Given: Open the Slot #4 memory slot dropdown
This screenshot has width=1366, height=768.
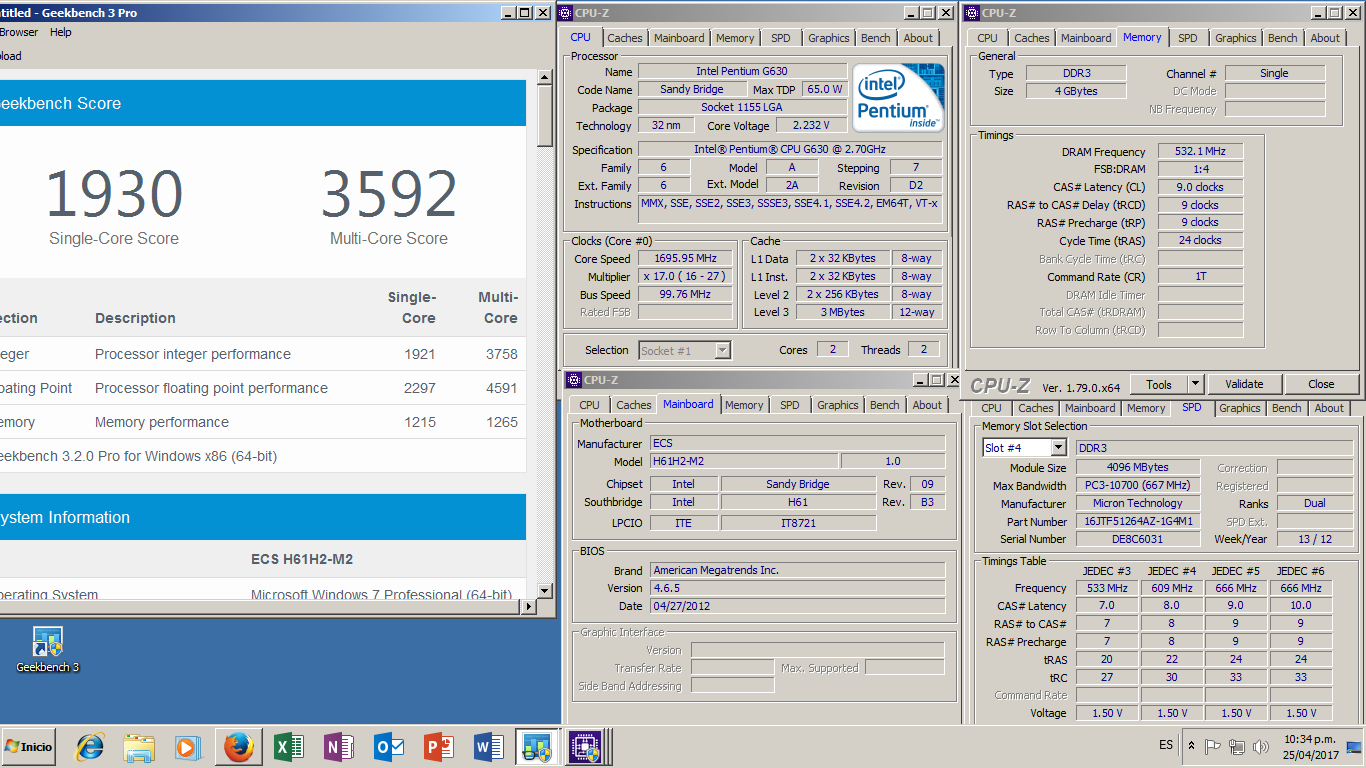Looking at the screenshot, I should coord(1058,448).
